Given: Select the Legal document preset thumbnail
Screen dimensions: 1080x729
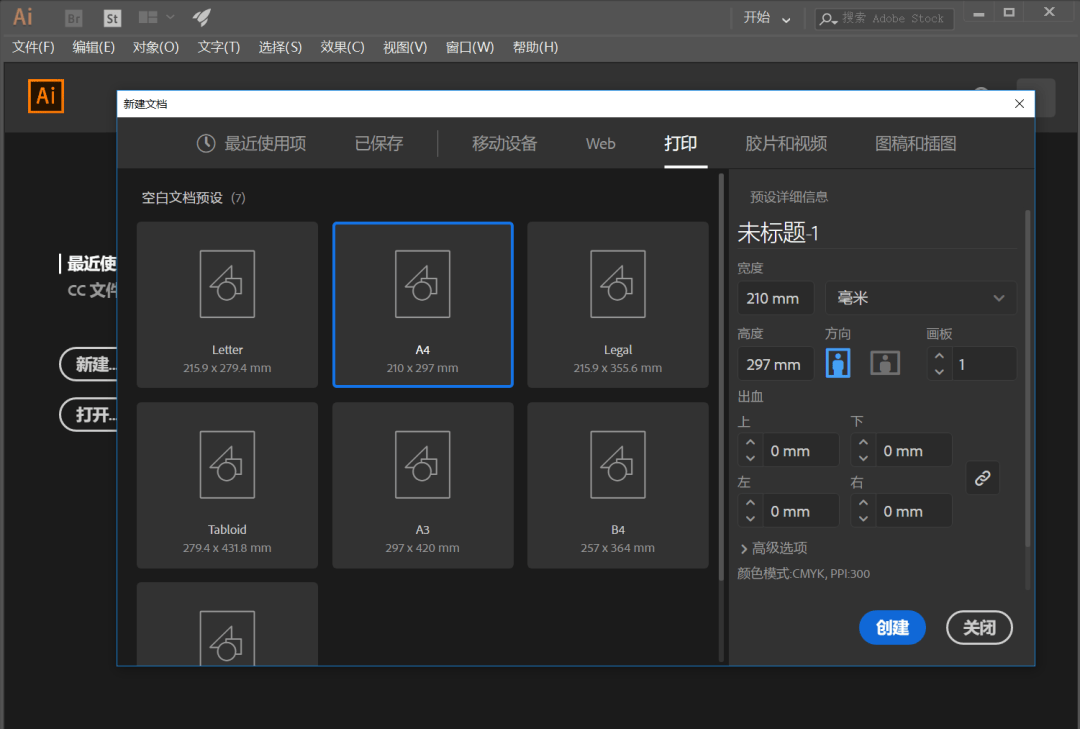Looking at the screenshot, I should click(x=617, y=304).
